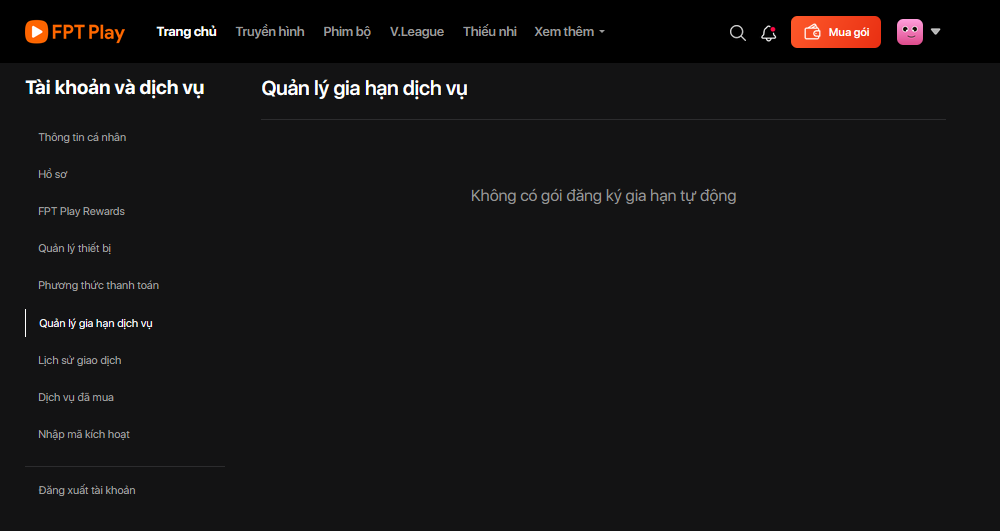Open FPT Play Rewards

82,211
